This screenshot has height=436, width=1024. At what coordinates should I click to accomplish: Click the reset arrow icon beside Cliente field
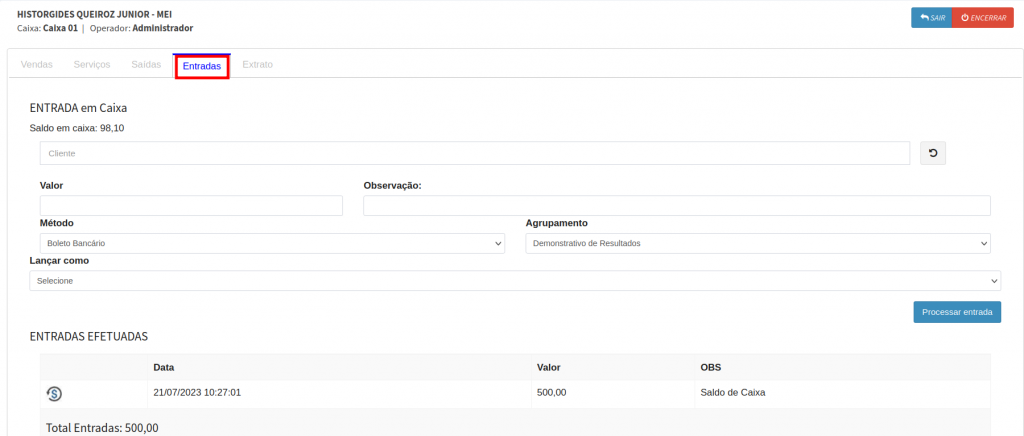click(x=932, y=153)
